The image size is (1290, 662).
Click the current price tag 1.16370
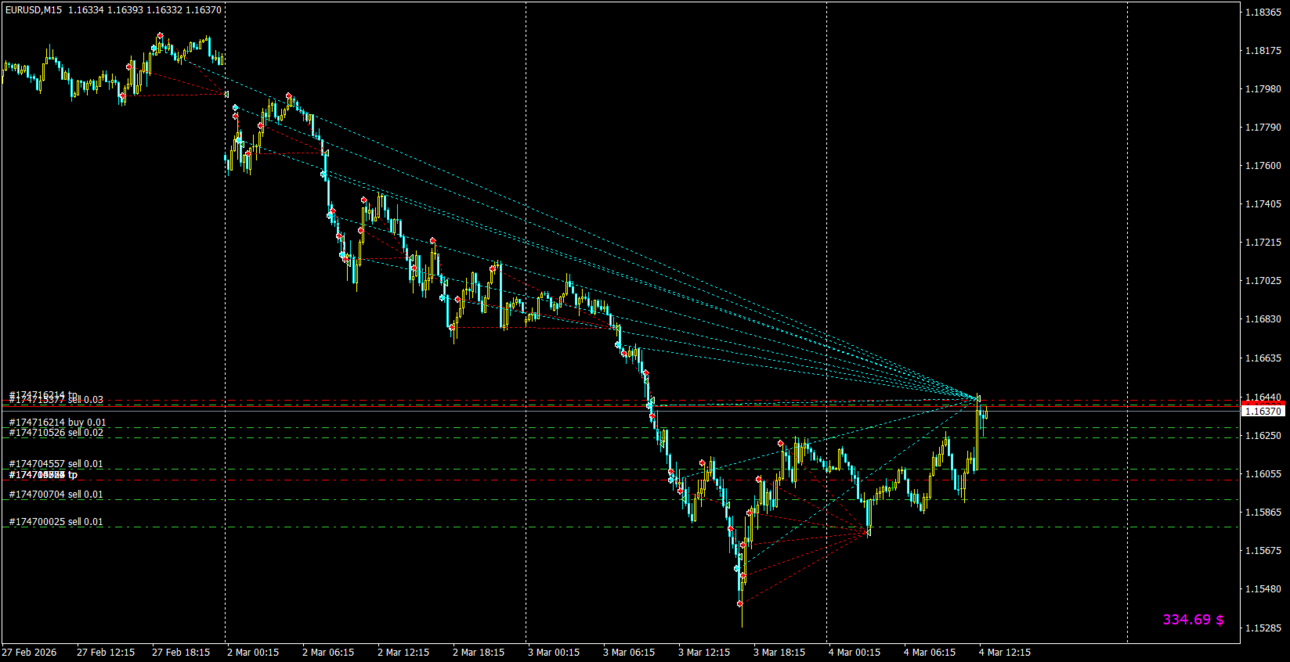point(1264,411)
